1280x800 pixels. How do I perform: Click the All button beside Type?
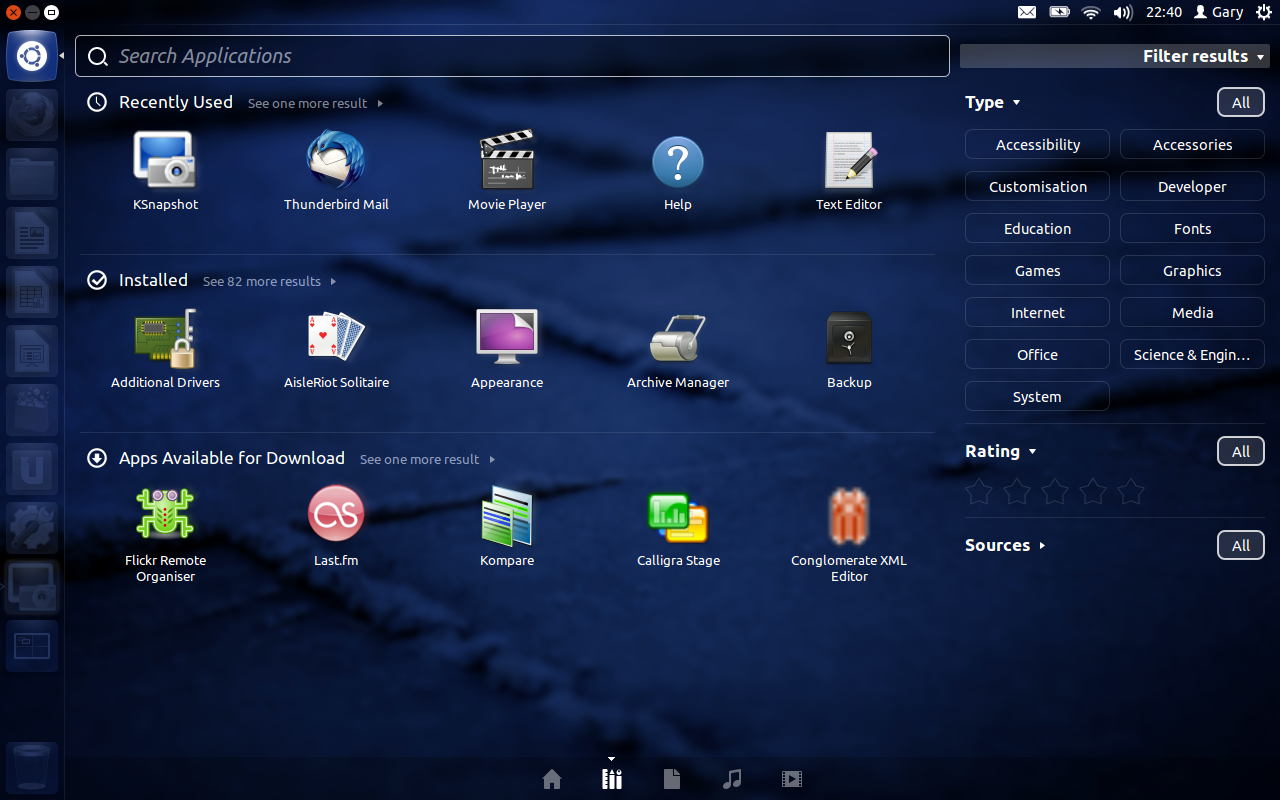pyautogui.click(x=1240, y=103)
